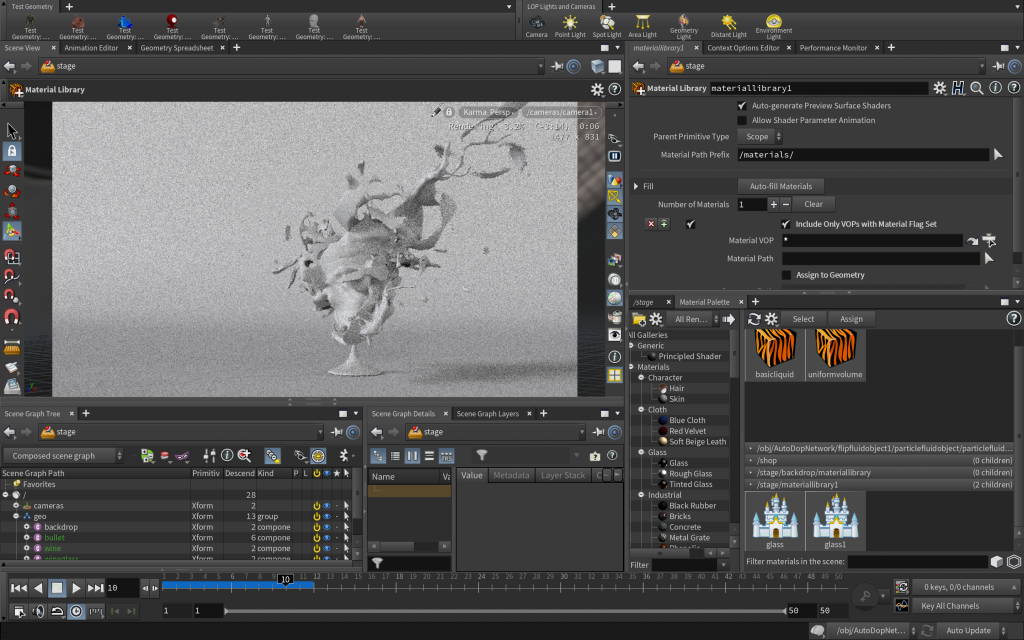The height and width of the screenshot is (640, 1024).
Task: Toggle the audio speaker icon in playbar
Action: [x=39, y=611]
